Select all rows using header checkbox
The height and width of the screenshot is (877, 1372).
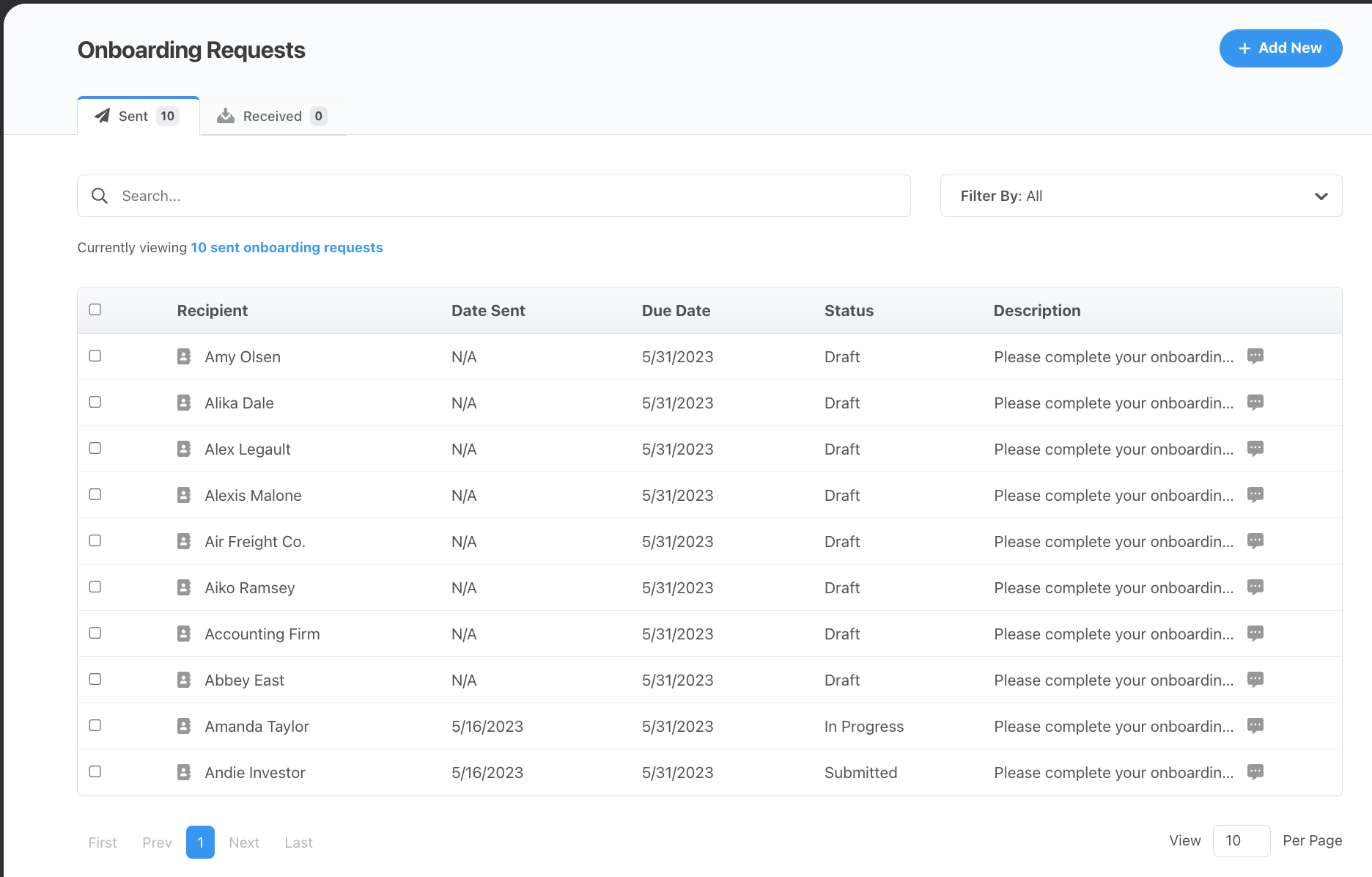pos(95,309)
